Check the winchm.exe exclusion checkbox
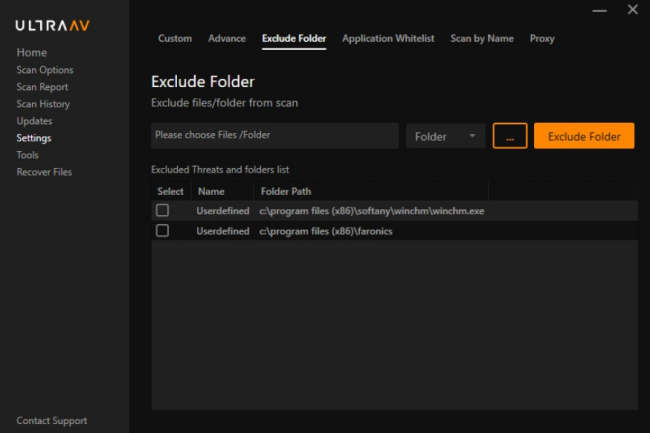650x433 pixels. click(x=162, y=210)
